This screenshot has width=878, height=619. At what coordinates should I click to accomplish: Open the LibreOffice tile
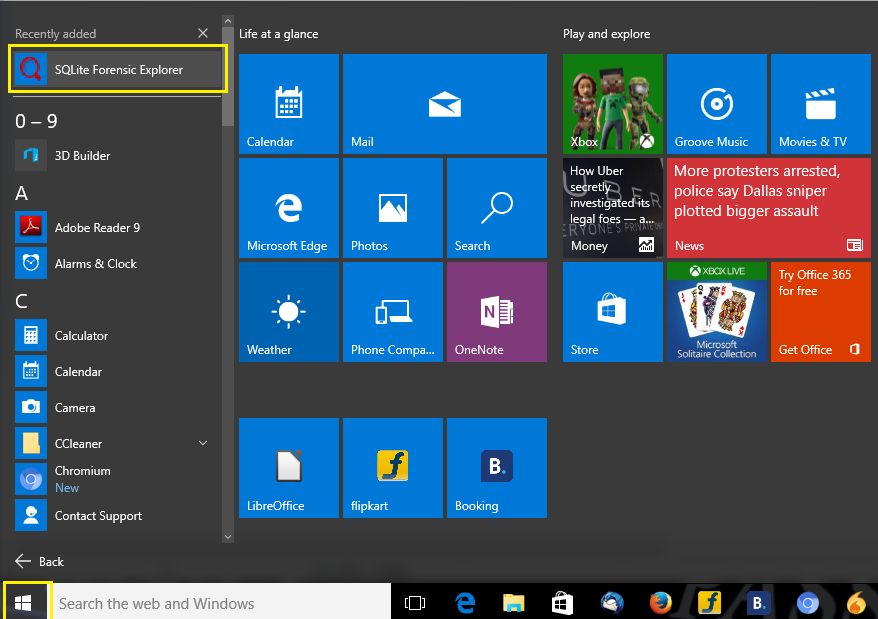[x=289, y=468]
